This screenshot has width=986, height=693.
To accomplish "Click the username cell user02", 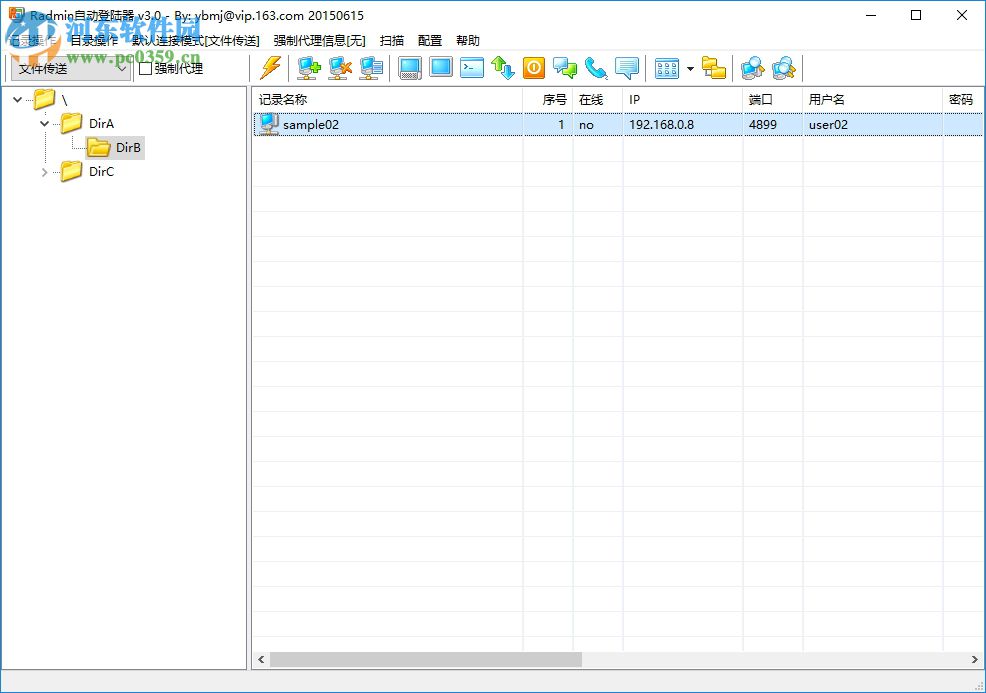I will click(x=828, y=125).
